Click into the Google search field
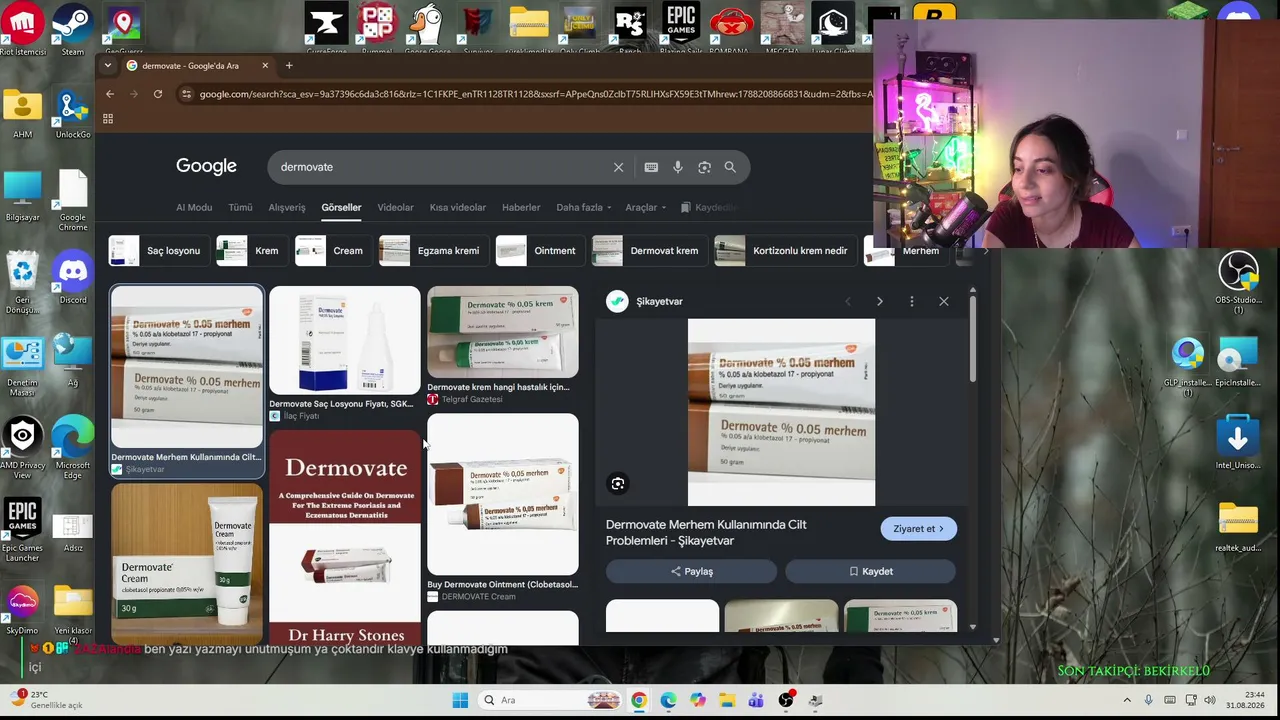Viewport: 1280px width, 720px height. tap(440, 167)
